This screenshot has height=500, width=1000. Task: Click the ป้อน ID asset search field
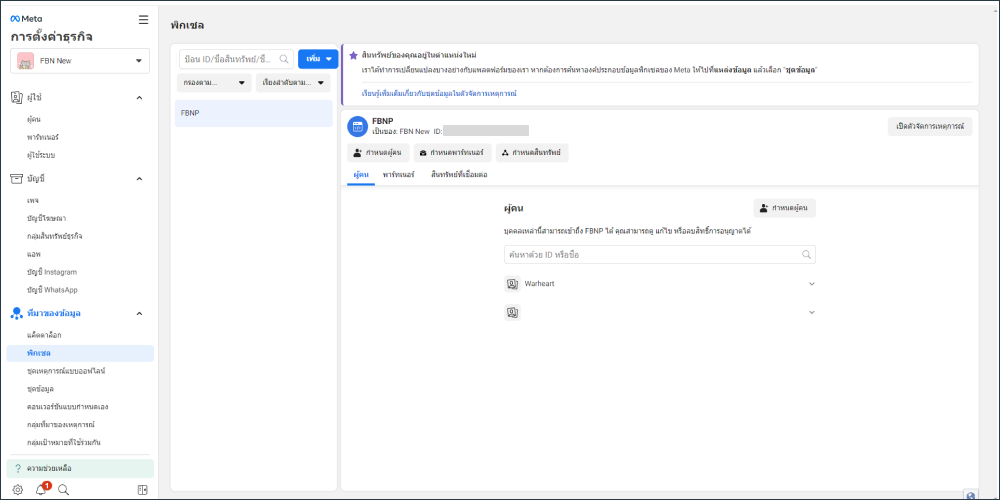point(236,59)
